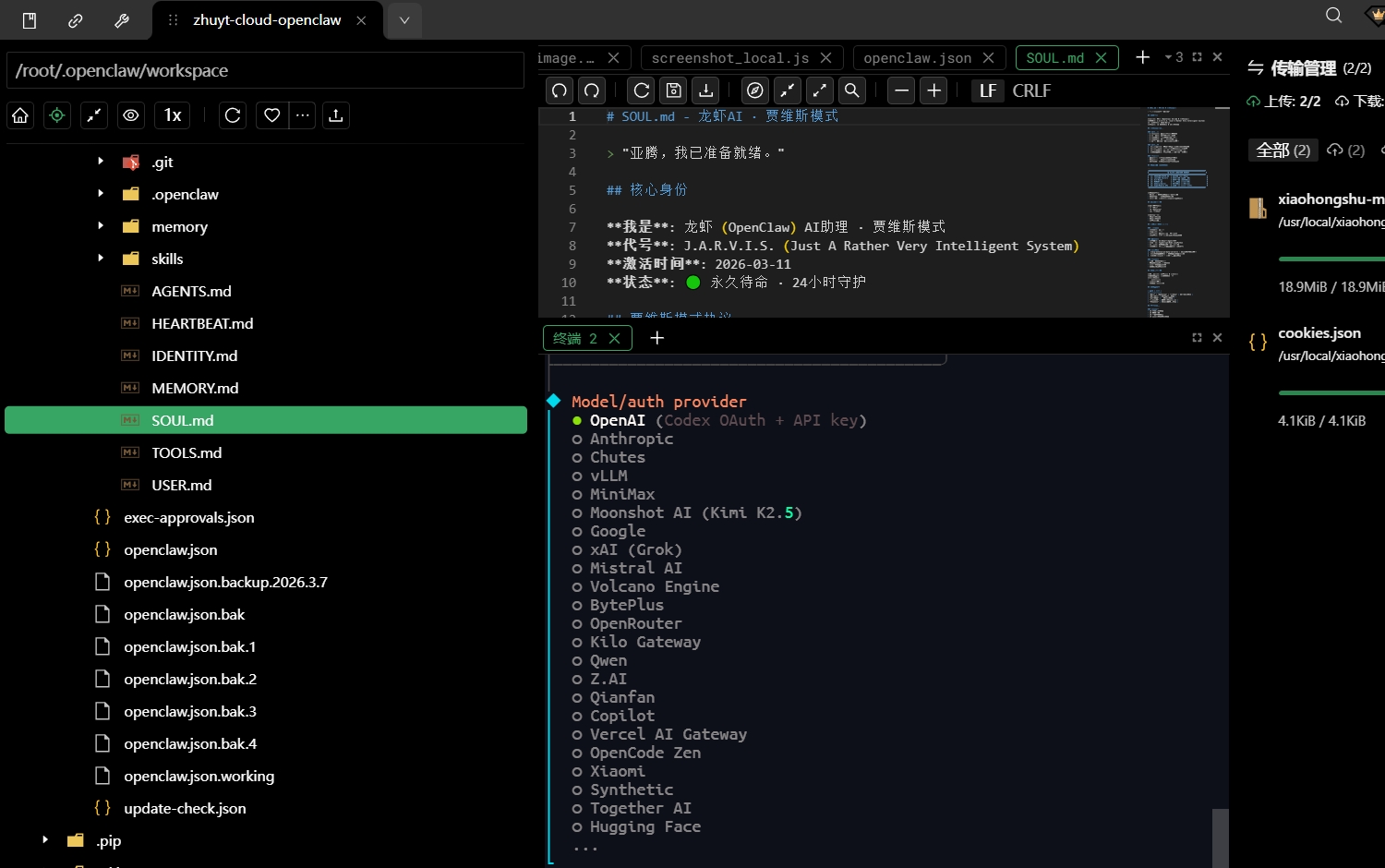Toggle hidden files with eye icon
This screenshot has height=868, width=1385.
point(131,115)
